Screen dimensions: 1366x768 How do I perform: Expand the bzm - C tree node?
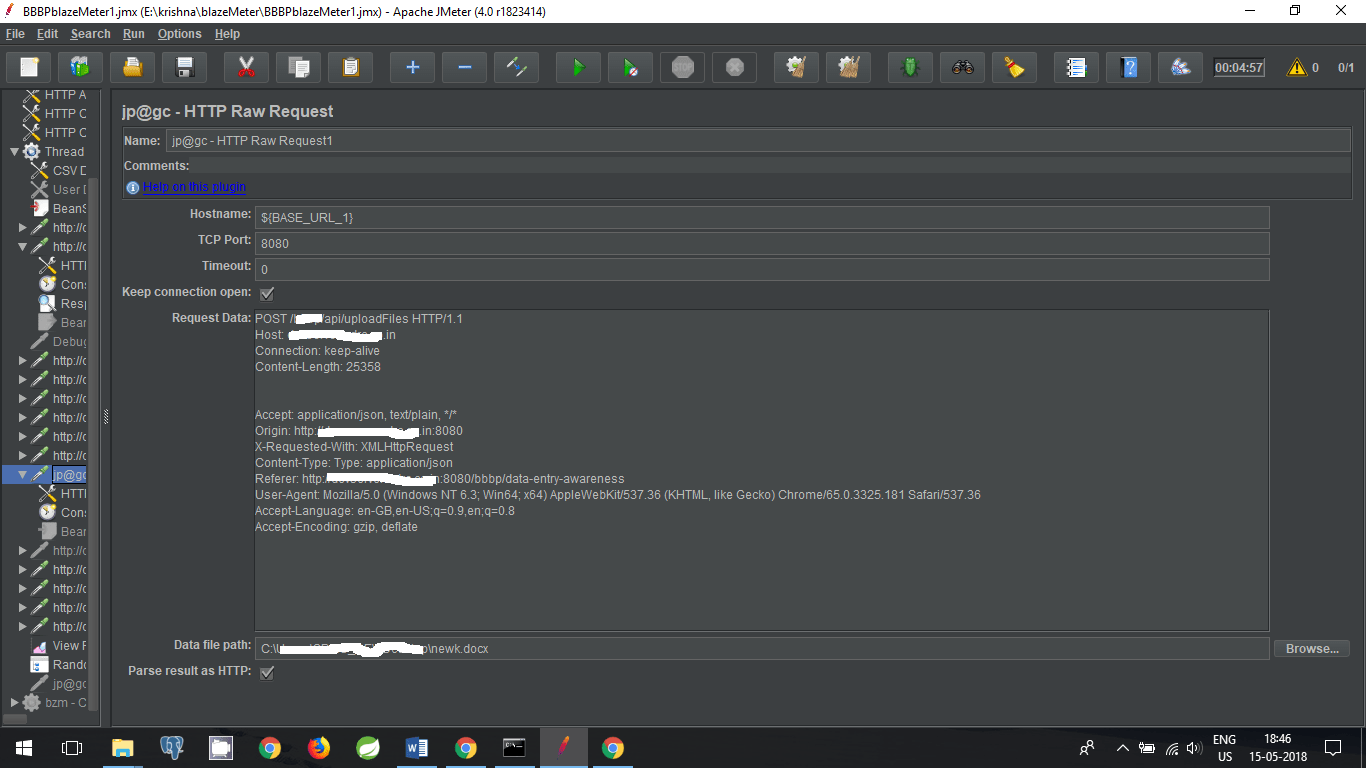click(14, 702)
